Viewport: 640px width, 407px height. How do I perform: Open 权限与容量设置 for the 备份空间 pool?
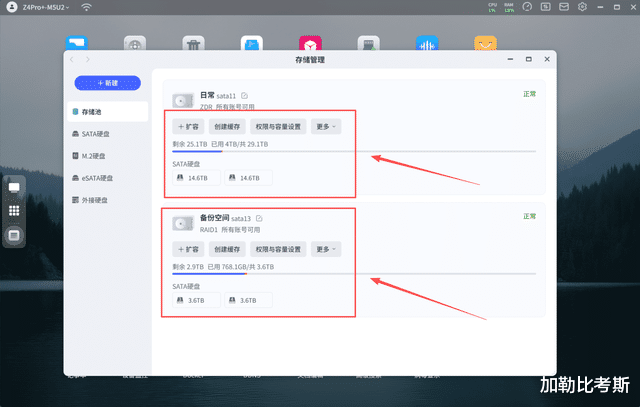(x=278, y=249)
